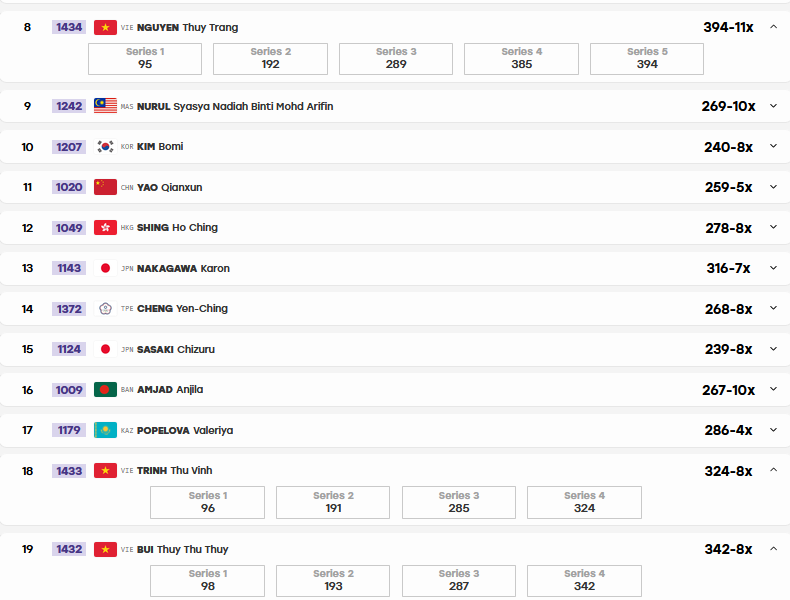Click total score 394-11x
Screen dimensions: 790x600
729,27
